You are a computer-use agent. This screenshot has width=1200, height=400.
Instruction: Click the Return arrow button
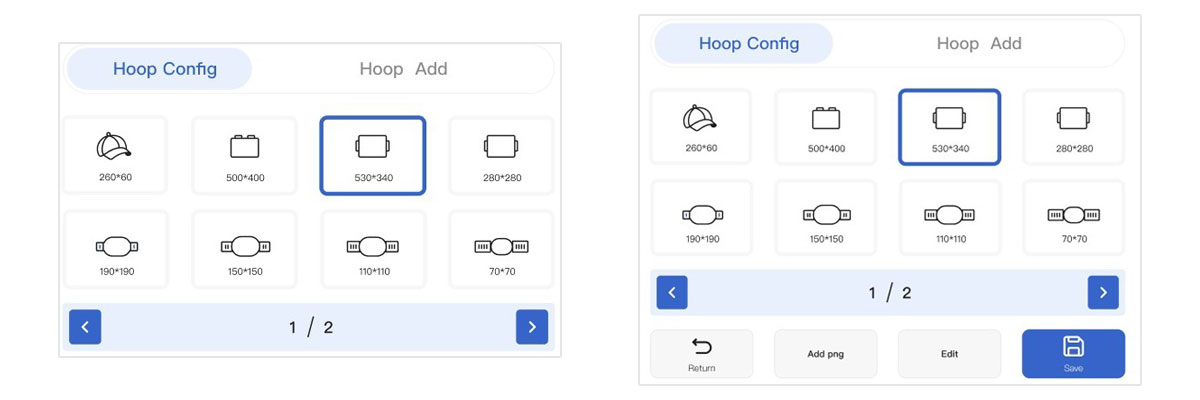pyautogui.click(x=701, y=353)
